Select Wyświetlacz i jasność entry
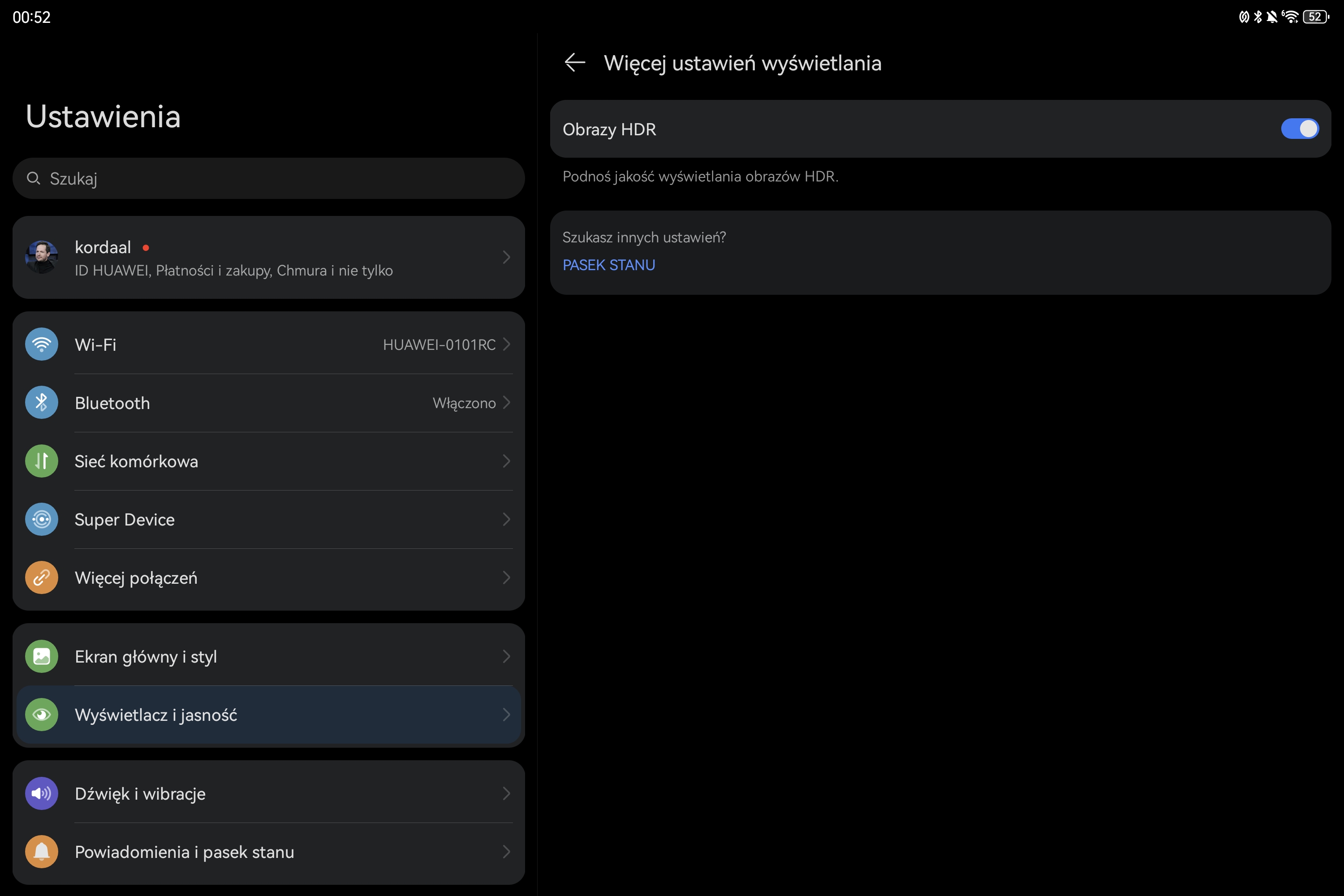Screen dimensions: 1344x896 pos(268,714)
